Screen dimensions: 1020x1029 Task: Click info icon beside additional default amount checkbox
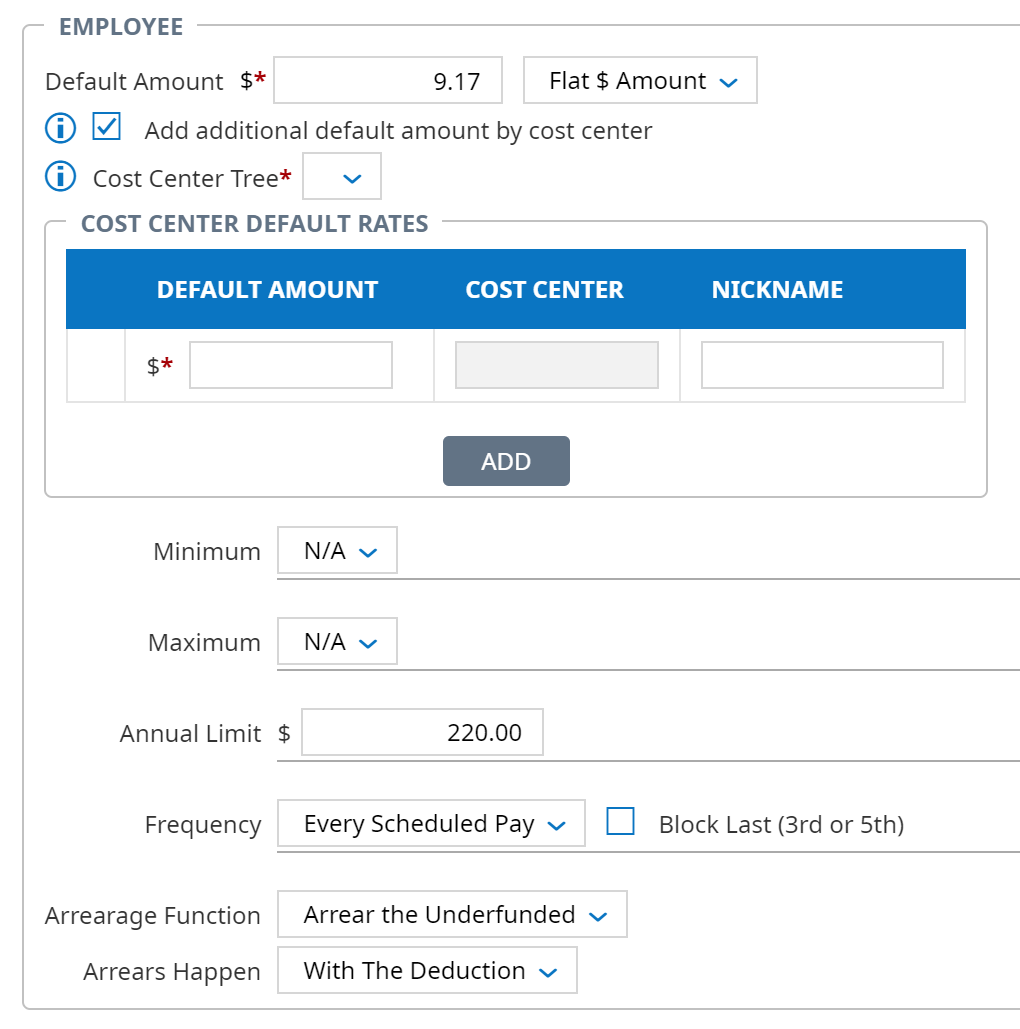pos(60,127)
